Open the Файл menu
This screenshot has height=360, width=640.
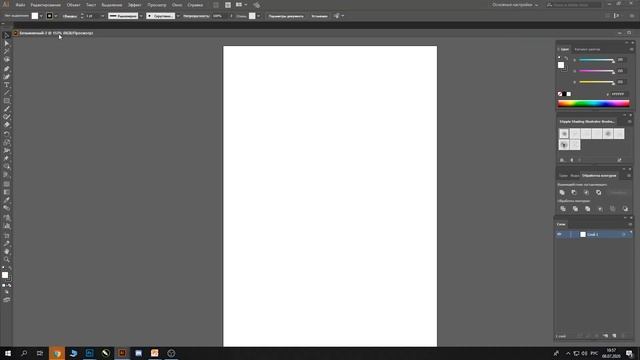click(x=20, y=5)
